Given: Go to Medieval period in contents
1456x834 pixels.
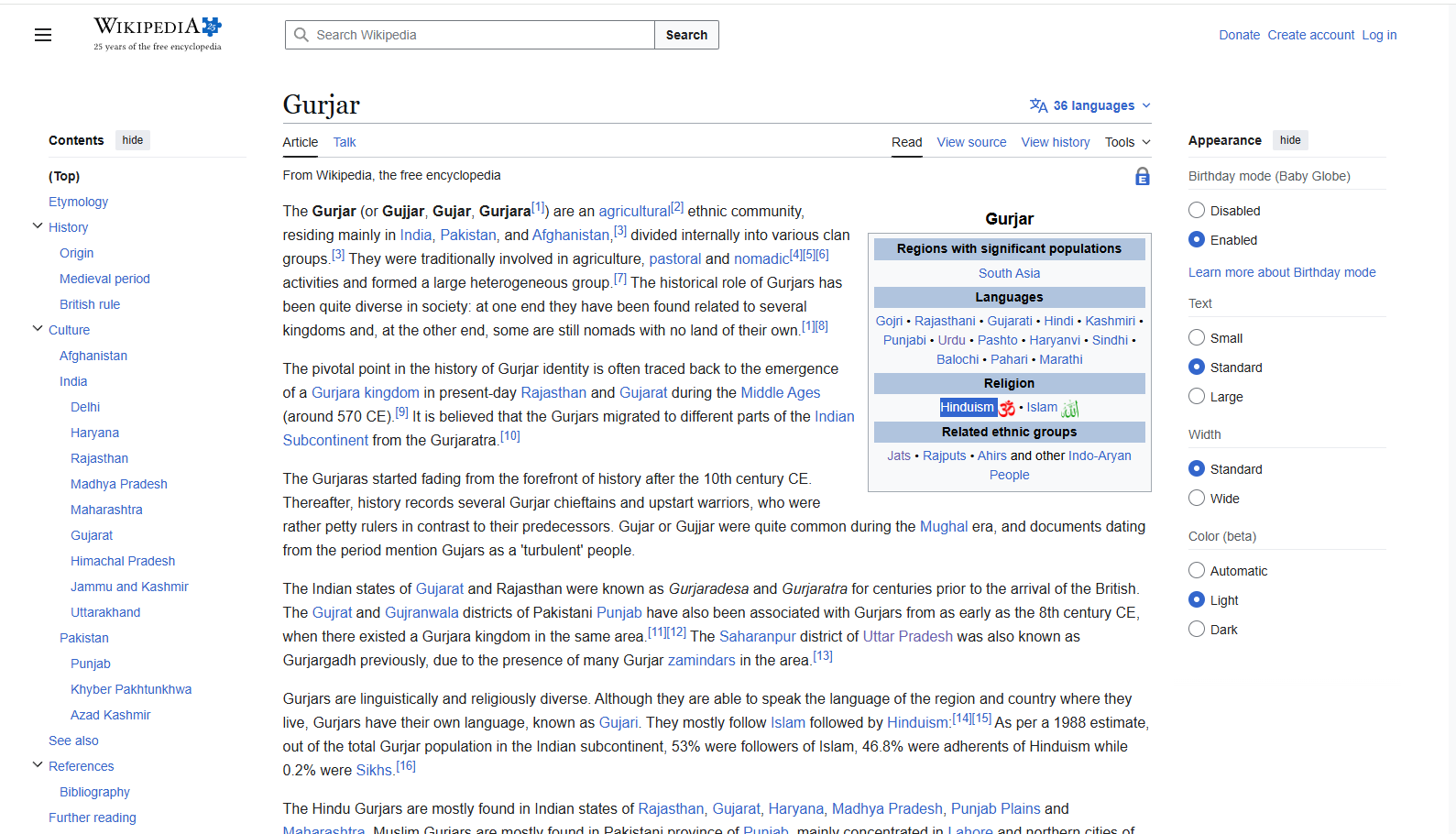Looking at the screenshot, I should pos(104,279).
